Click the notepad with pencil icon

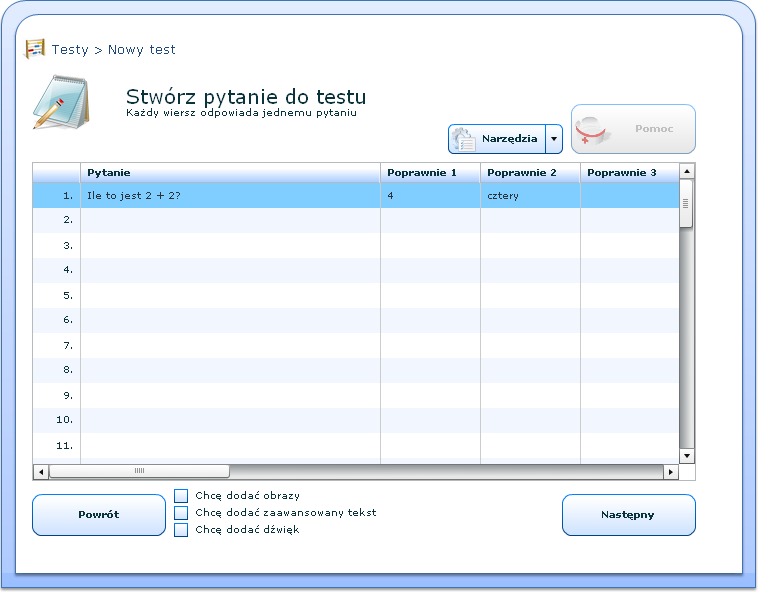pos(61,102)
